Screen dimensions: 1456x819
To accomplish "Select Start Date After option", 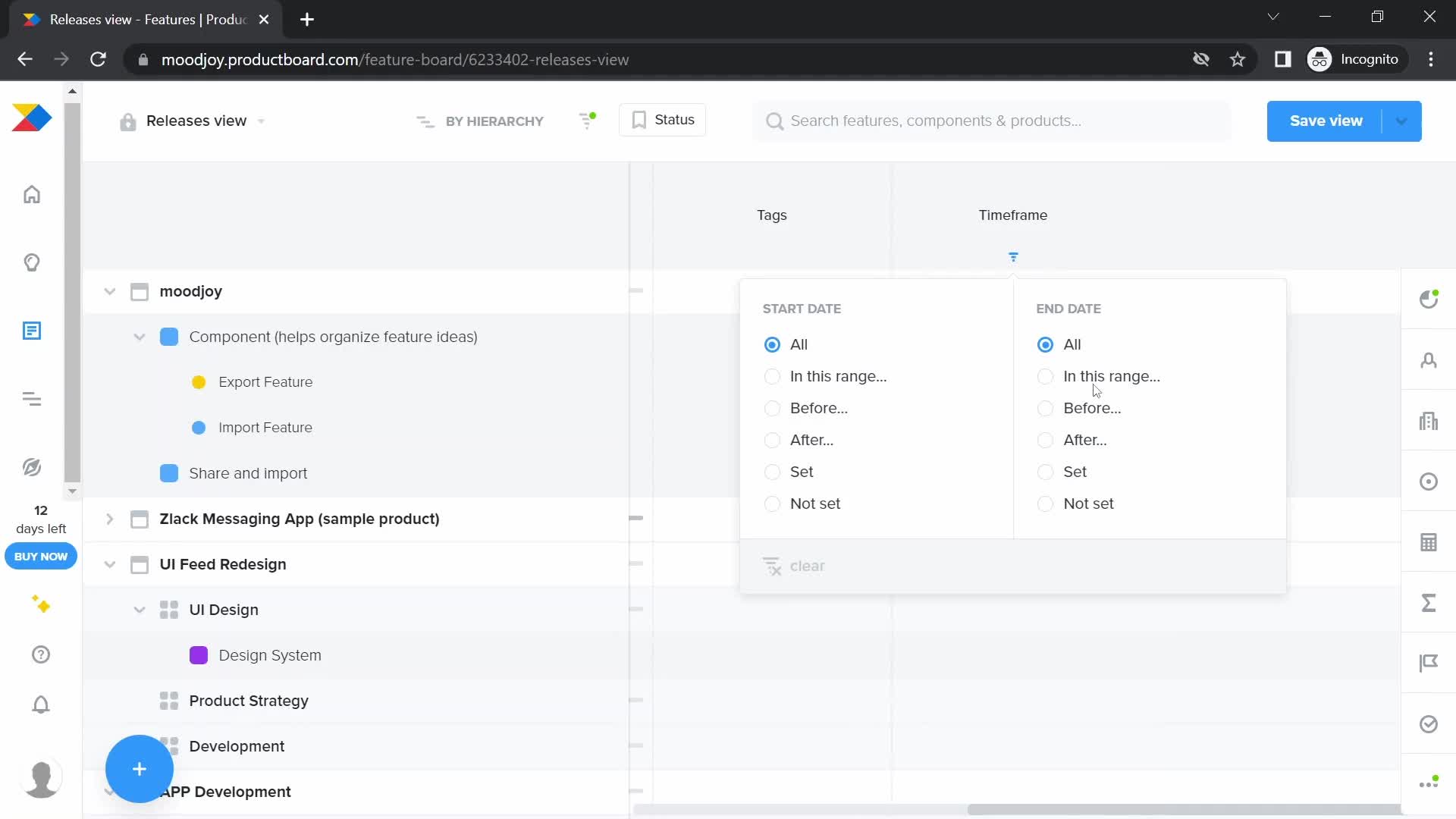I will coord(772,440).
